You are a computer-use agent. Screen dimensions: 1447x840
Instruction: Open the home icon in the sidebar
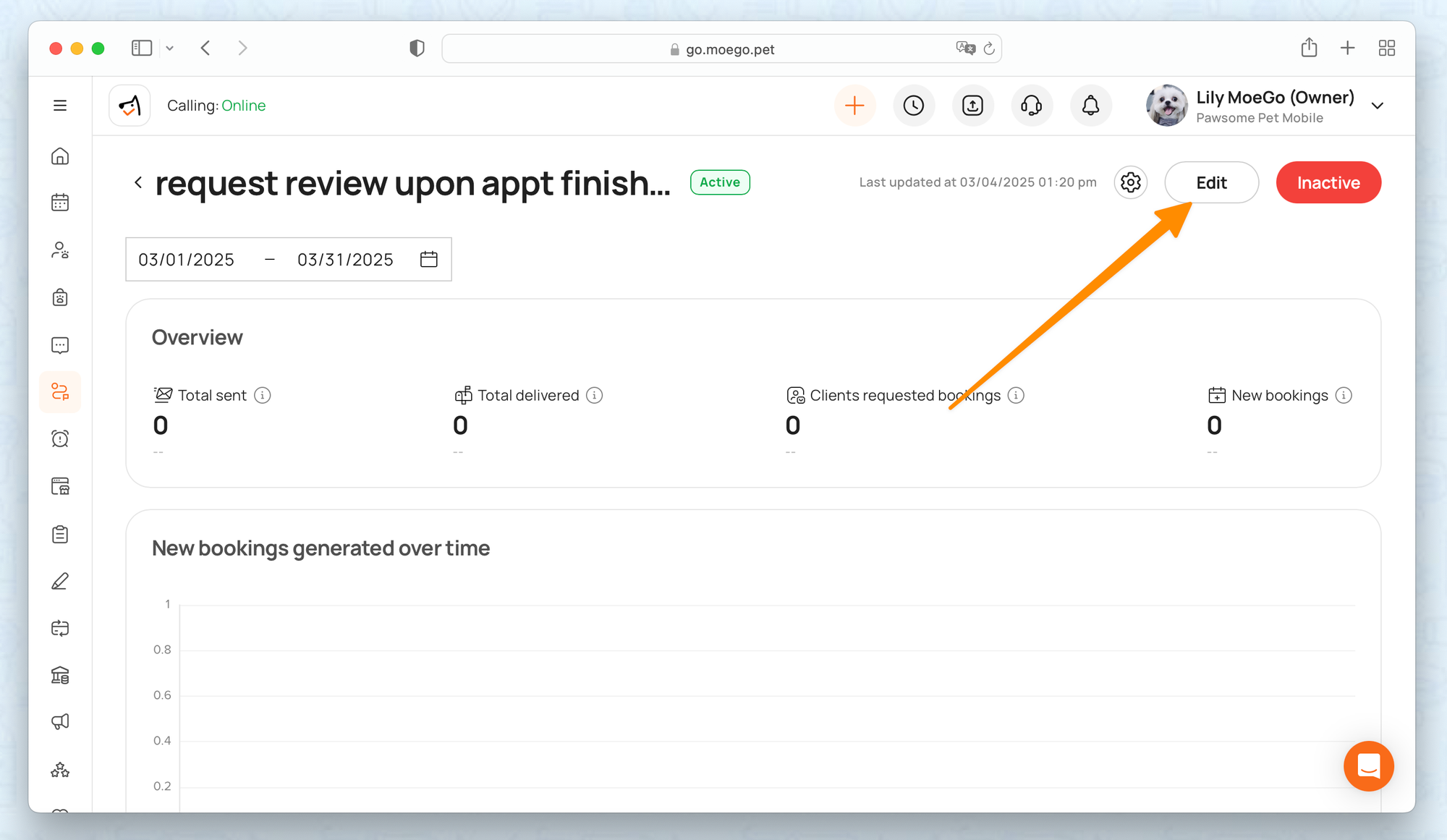[x=60, y=156]
